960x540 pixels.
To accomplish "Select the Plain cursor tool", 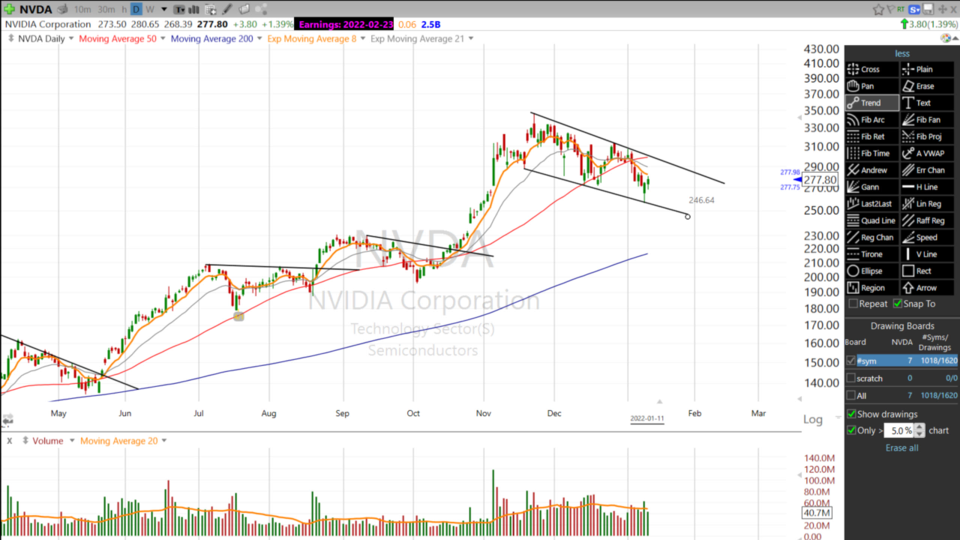I will [927, 69].
